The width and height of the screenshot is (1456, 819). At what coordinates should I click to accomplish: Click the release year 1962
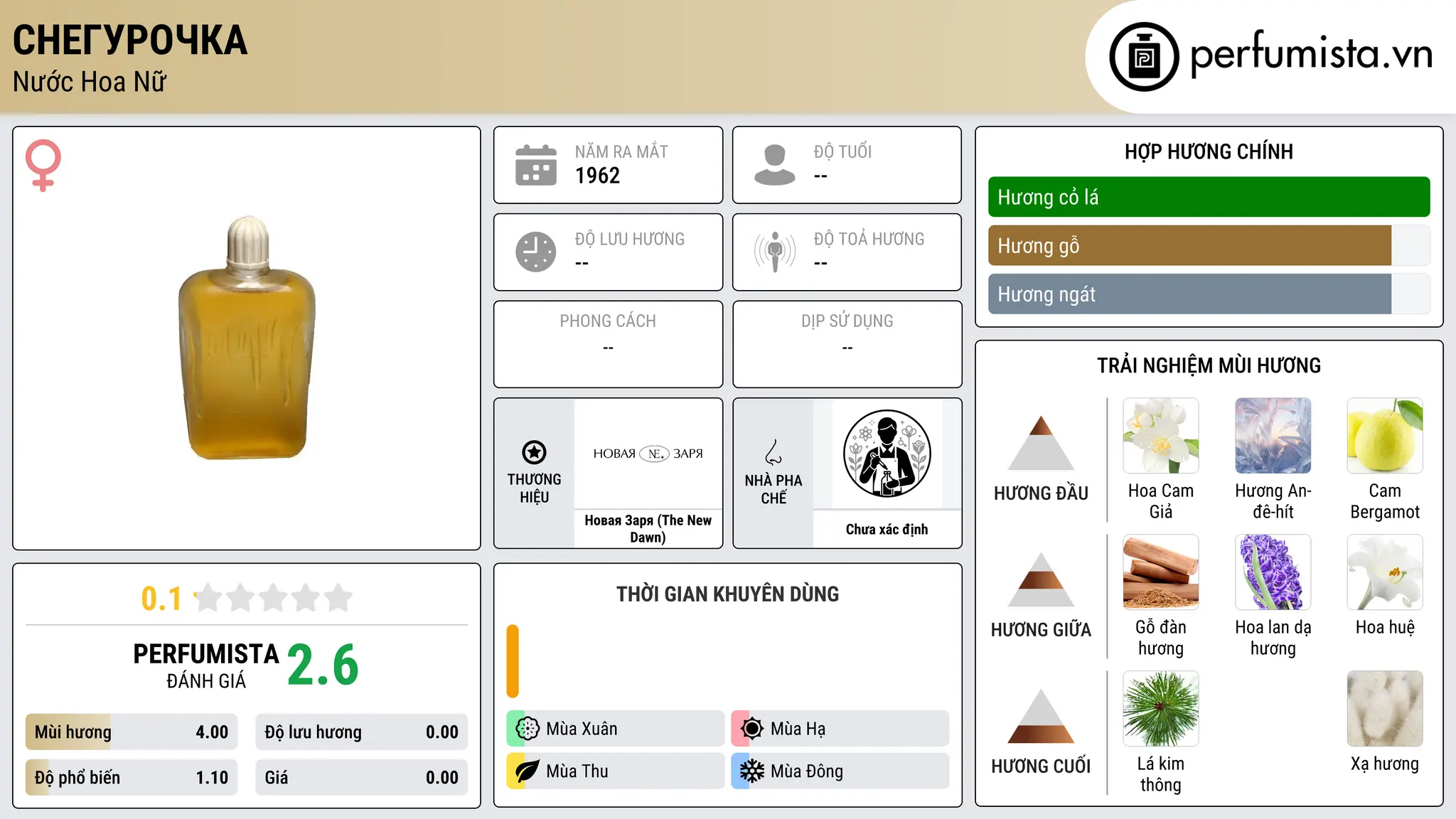tap(597, 176)
